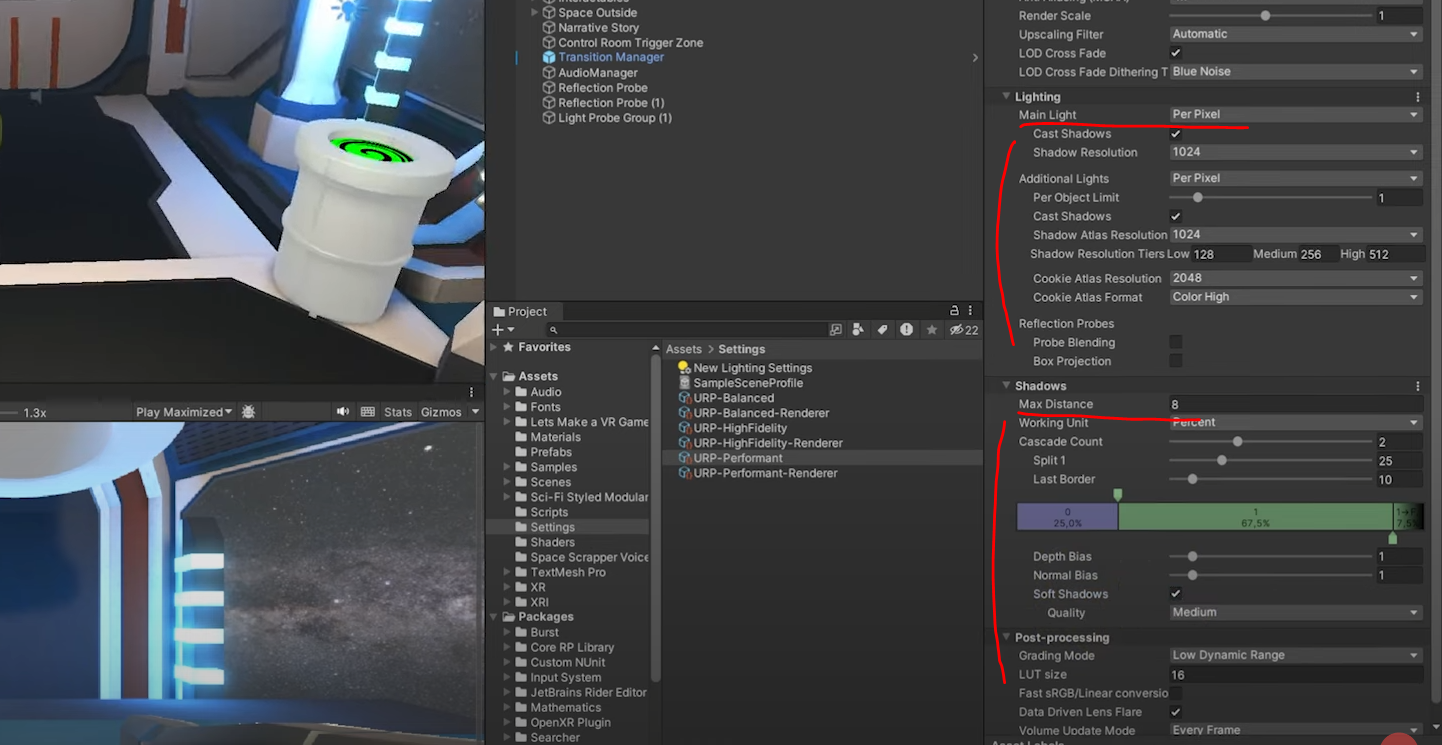Open the Project panel three-dot menu
Screen dimensions: 1442x745
(970, 311)
